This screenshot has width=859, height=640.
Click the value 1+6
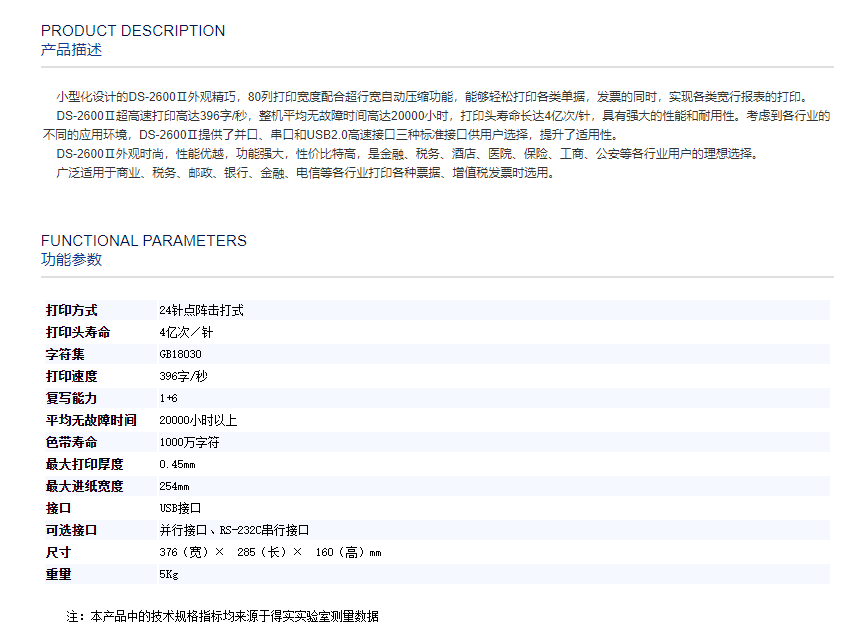click(x=168, y=398)
